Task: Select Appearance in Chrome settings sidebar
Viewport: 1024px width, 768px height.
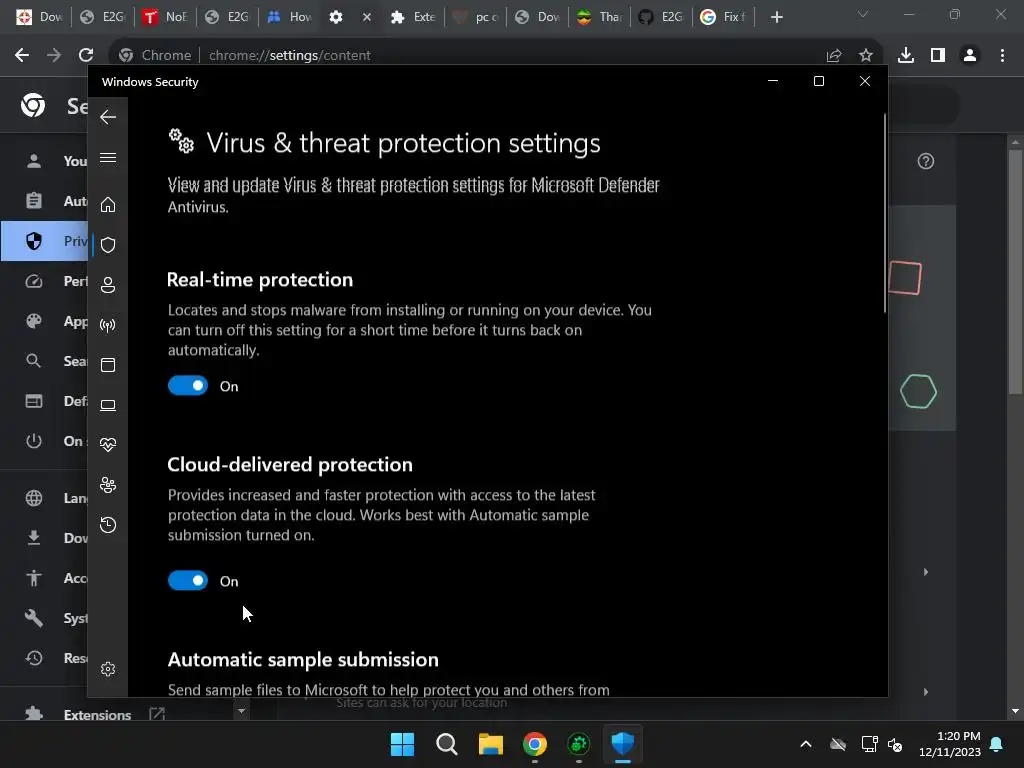Action: click(44, 321)
